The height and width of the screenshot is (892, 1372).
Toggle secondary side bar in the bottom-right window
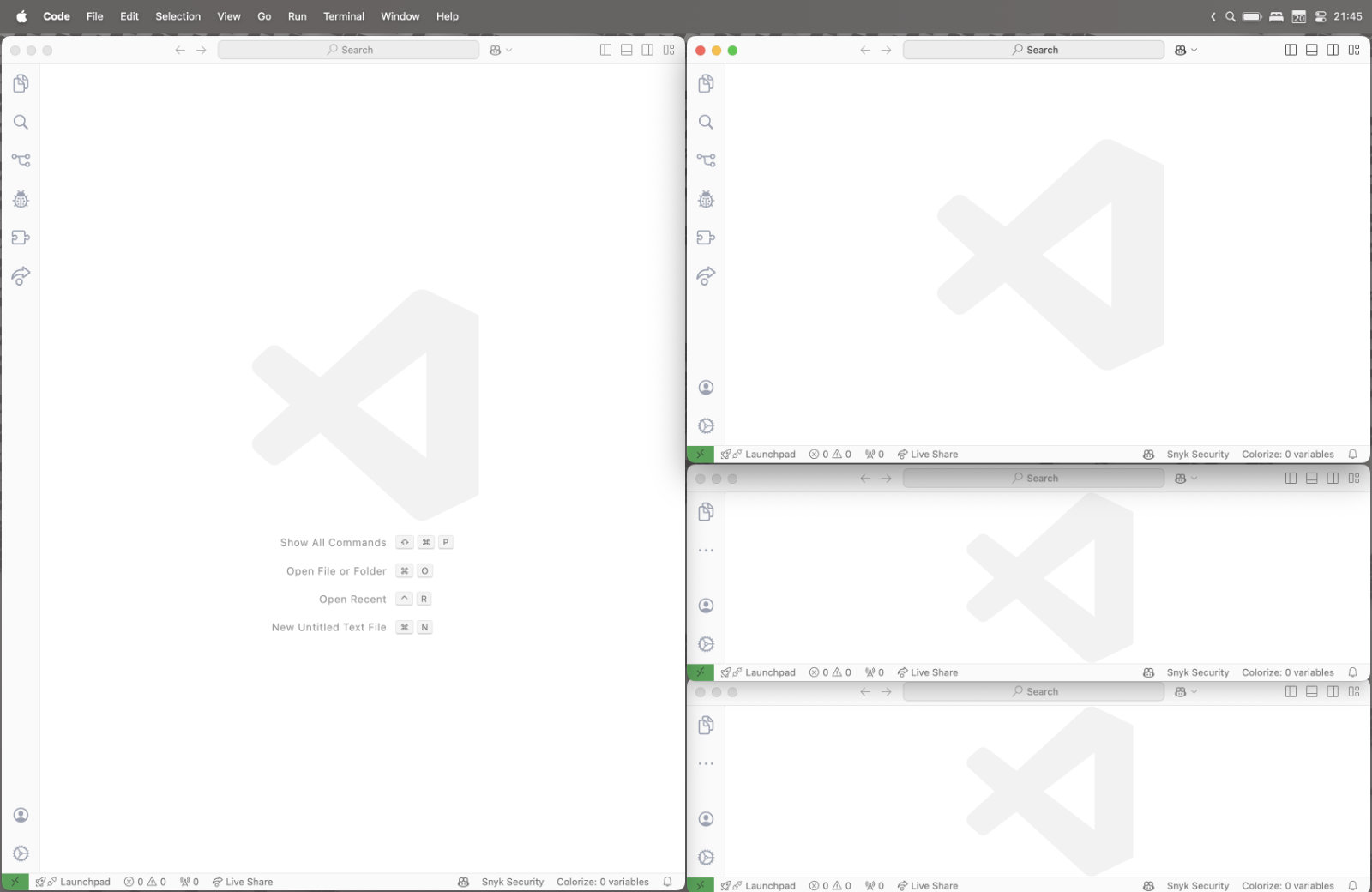point(1333,692)
